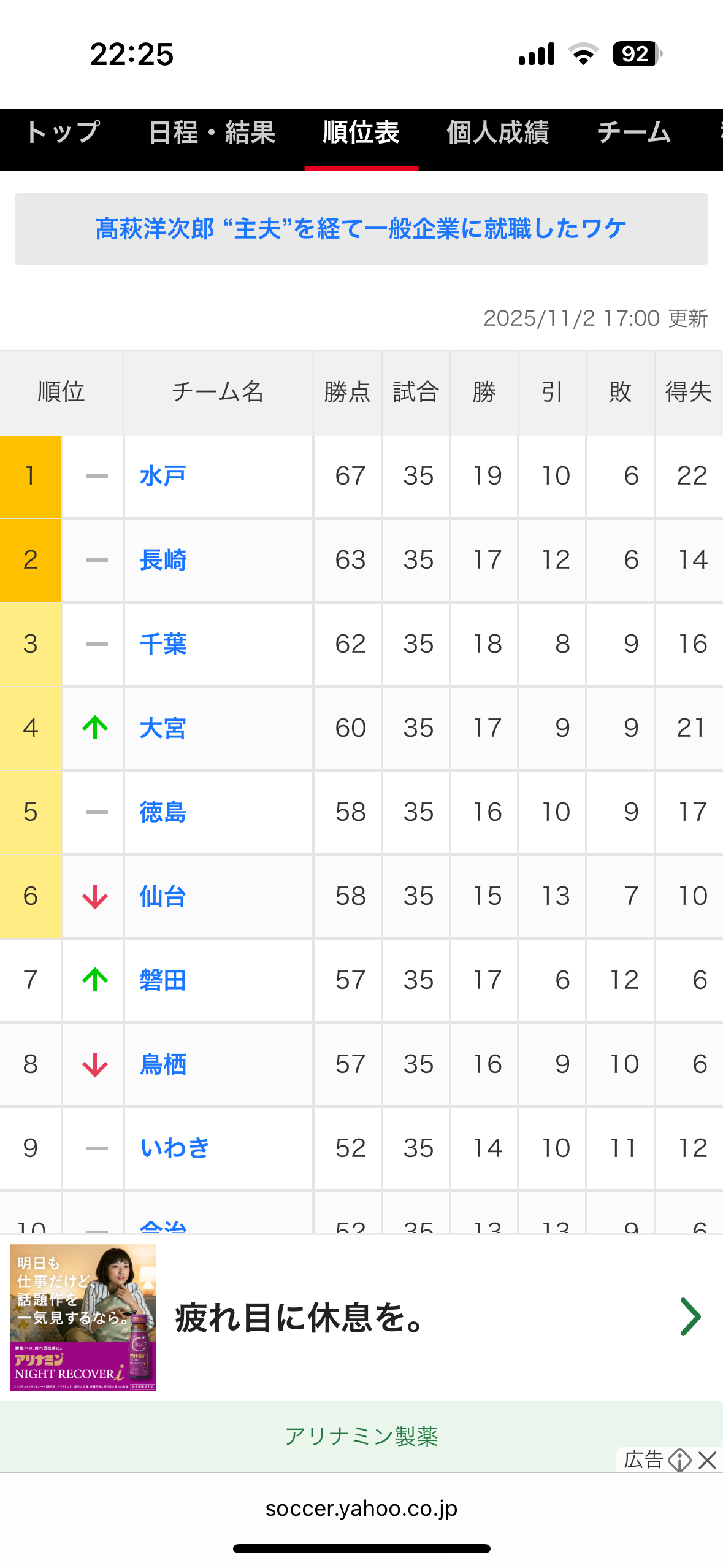Tap the soccer.yahoo.co.jp address bar

pos(361,1508)
